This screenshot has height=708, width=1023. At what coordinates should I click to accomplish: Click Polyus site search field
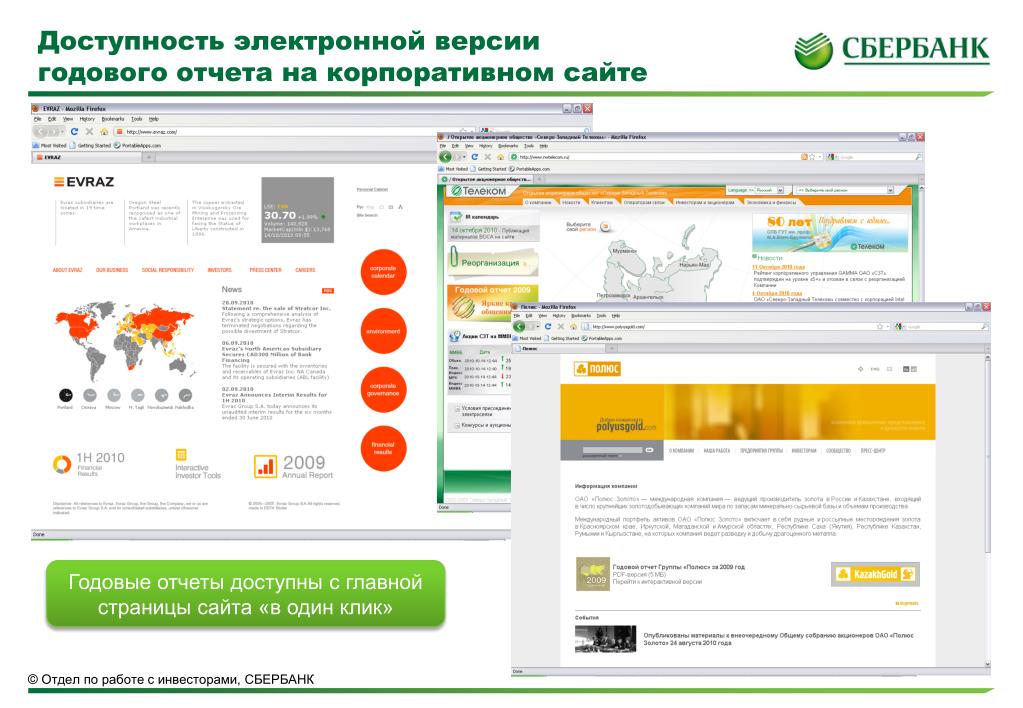tap(613, 450)
